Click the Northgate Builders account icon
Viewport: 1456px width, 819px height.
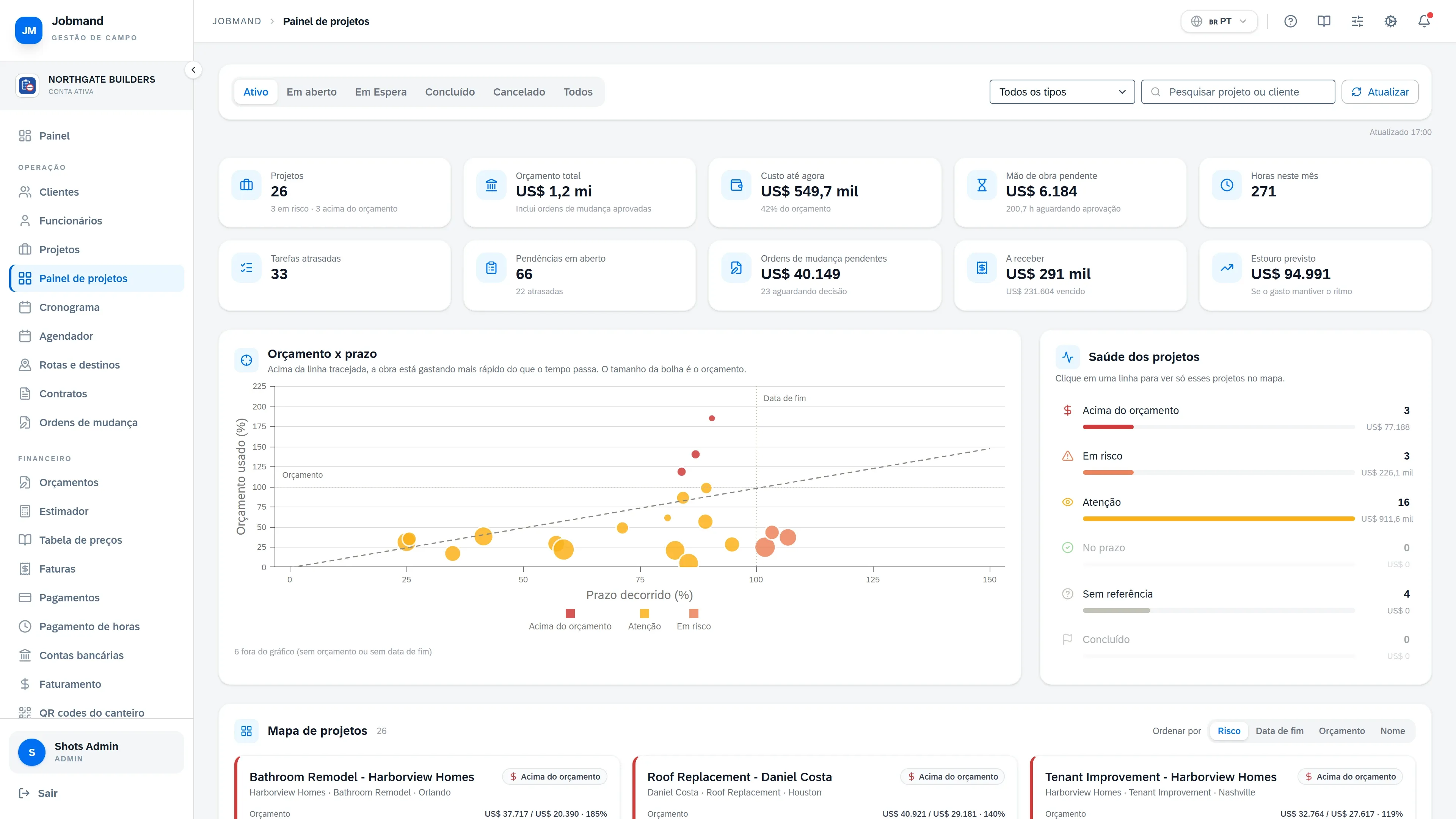tap(27, 85)
